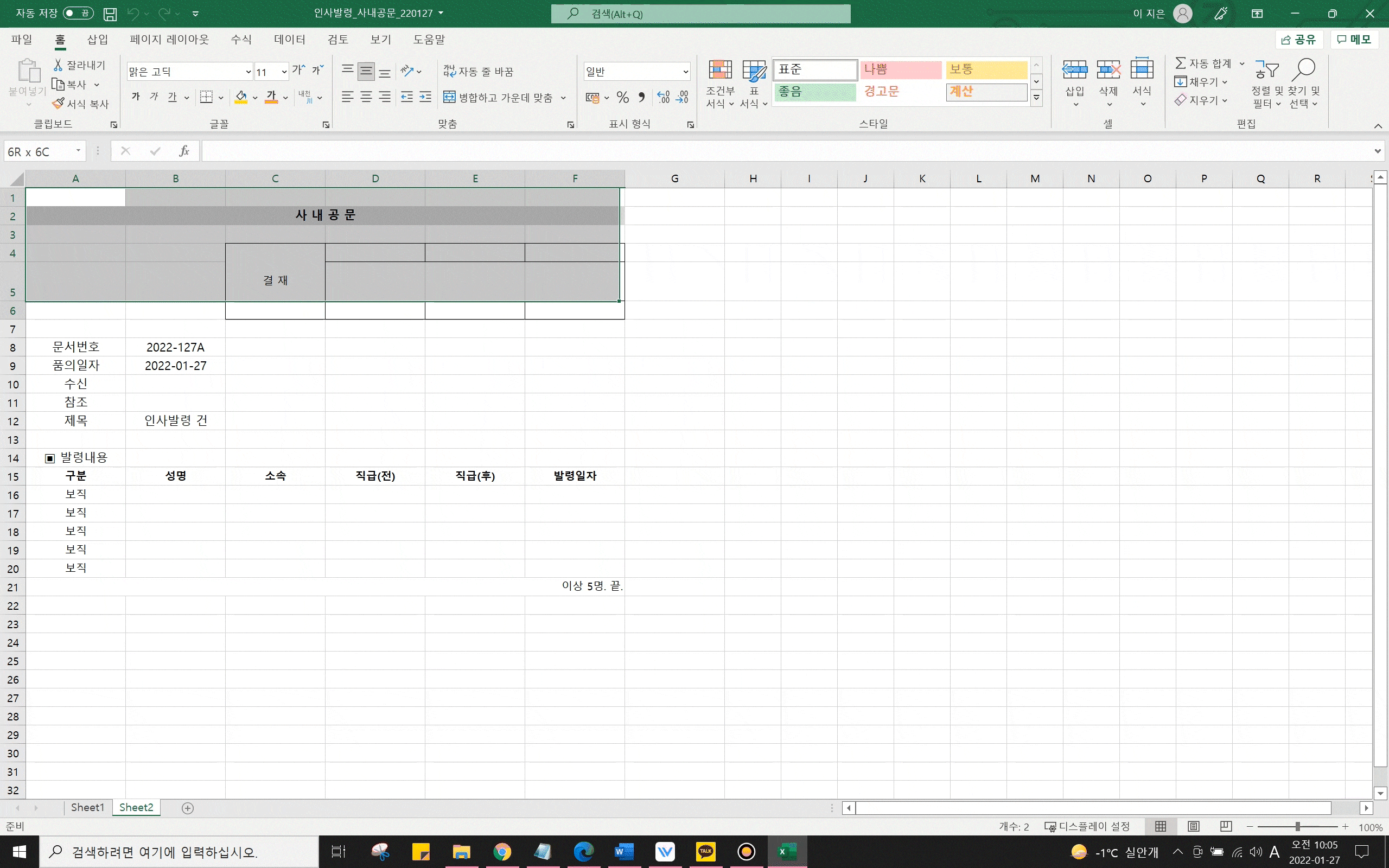The width and height of the screenshot is (1389, 868).
Task: Click the insert function fx icon
Action: pyautogui.click(x=184, y=151)
